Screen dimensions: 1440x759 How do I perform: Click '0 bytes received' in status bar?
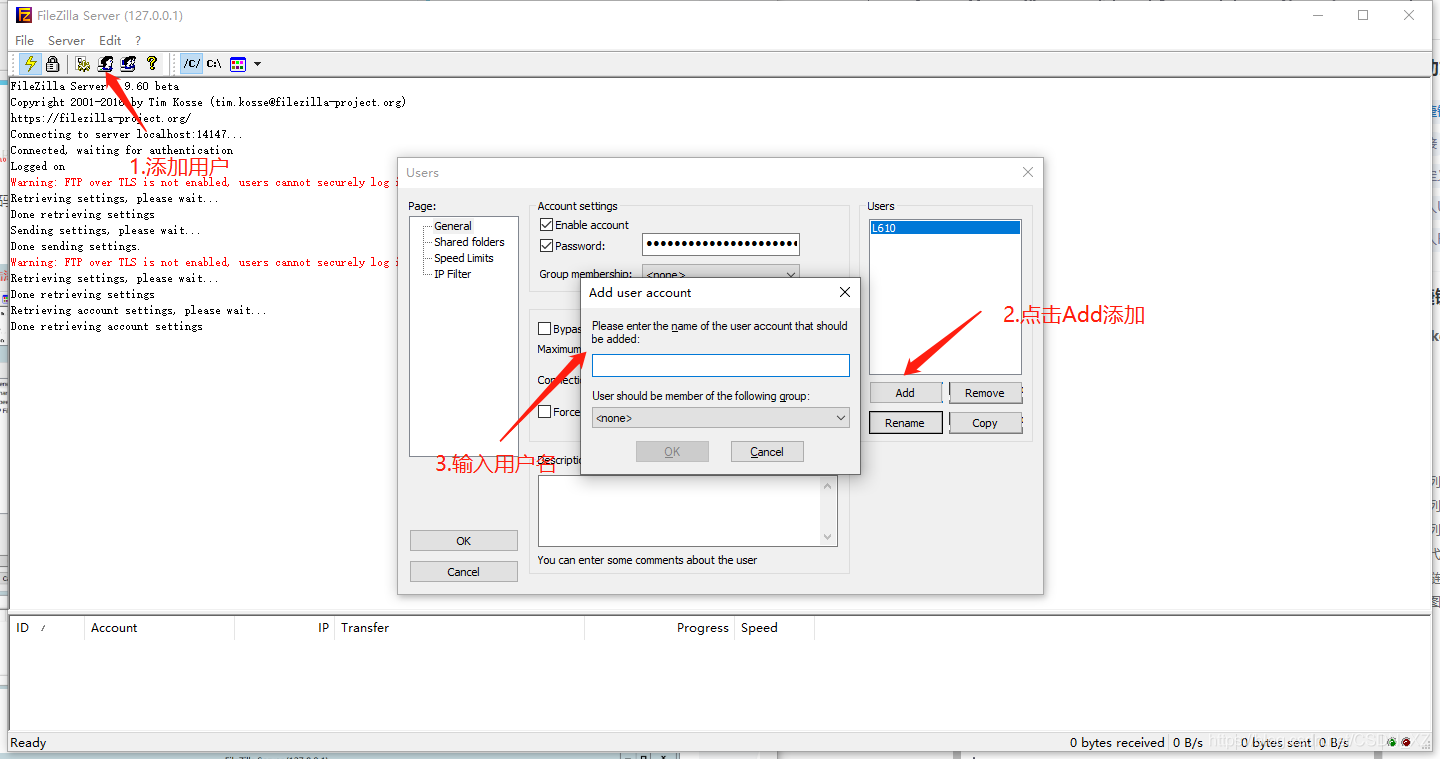click(x=1117, y=742)
